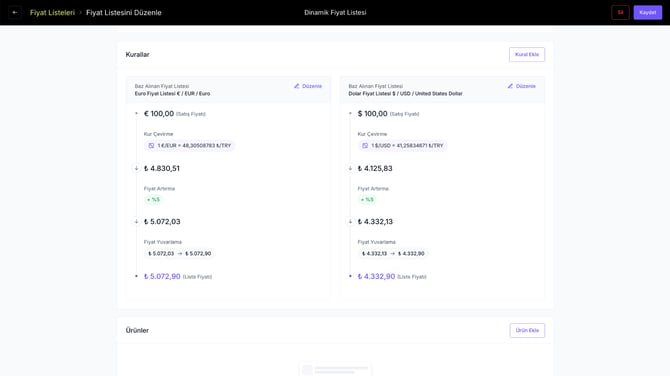Click the +%5 increase badge in Dolar card
The height and width of the screenshot is (376, 670).
coord(367,200)
